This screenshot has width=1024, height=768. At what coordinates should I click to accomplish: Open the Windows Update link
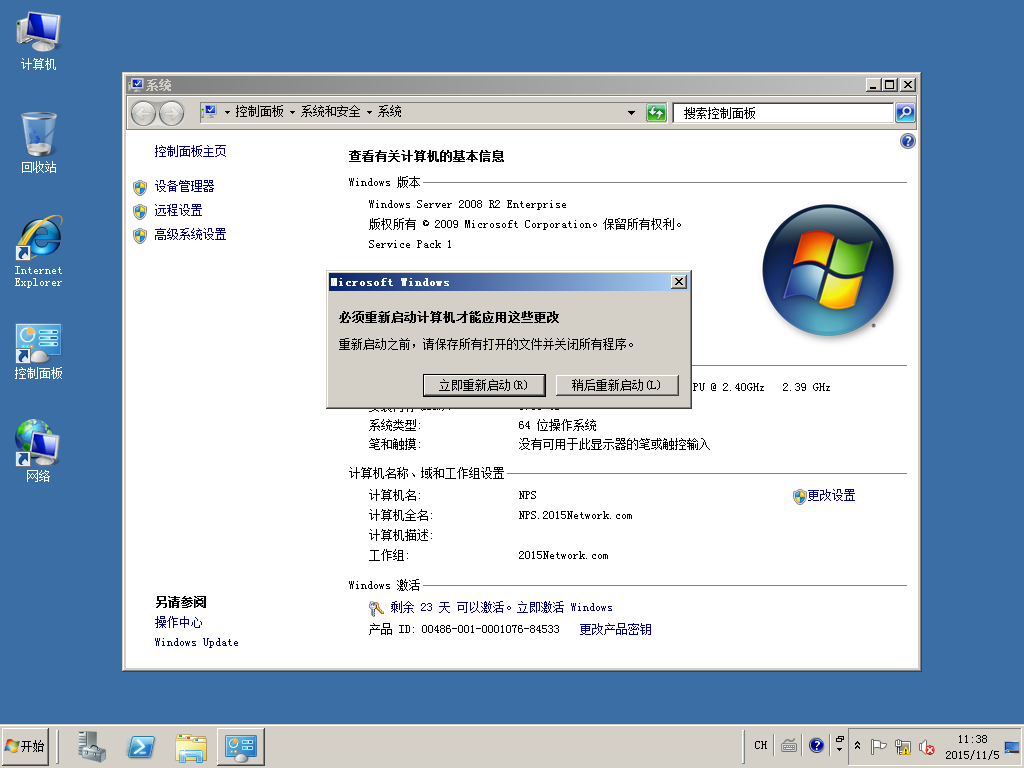click(196, 643)
